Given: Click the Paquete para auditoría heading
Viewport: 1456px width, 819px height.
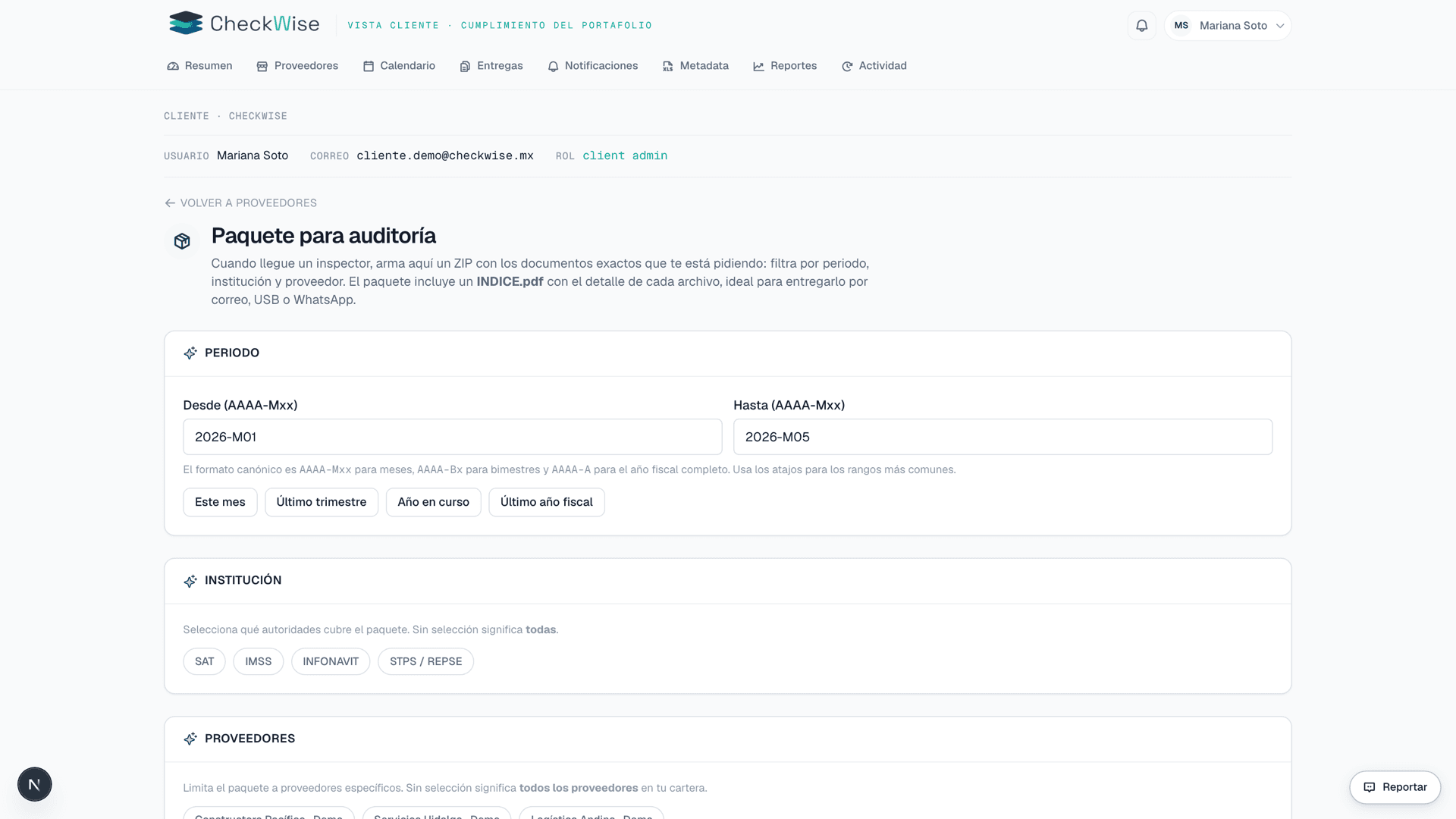Looking at the screenshot, I should tap(324, 236).
